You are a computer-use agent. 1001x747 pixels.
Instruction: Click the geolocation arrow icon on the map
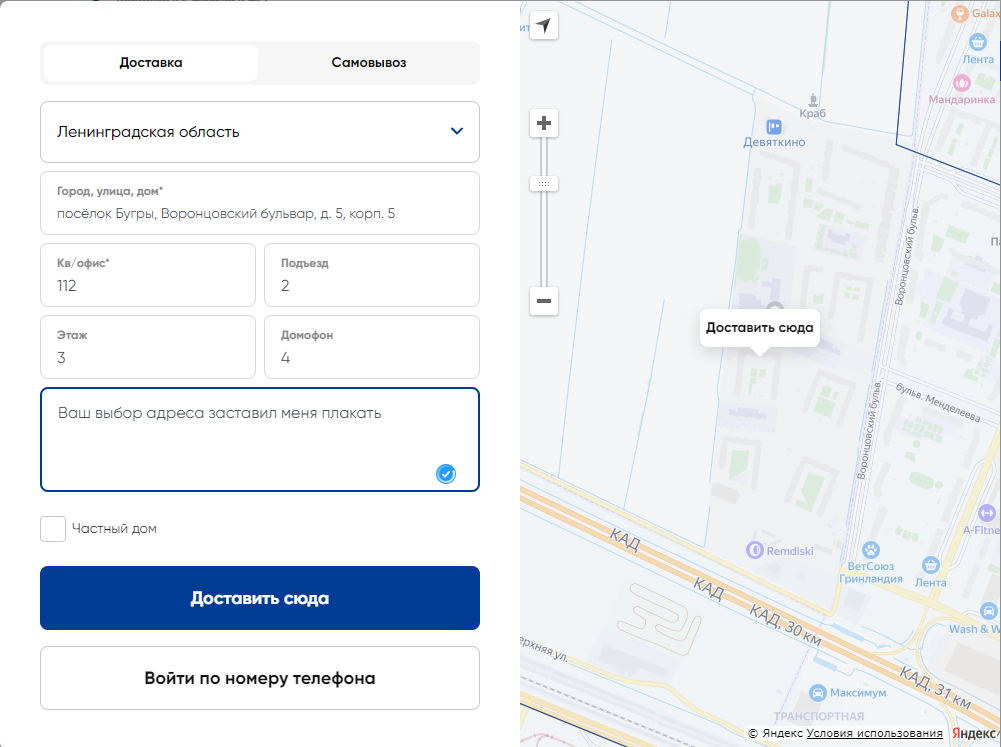click(543, 25)
